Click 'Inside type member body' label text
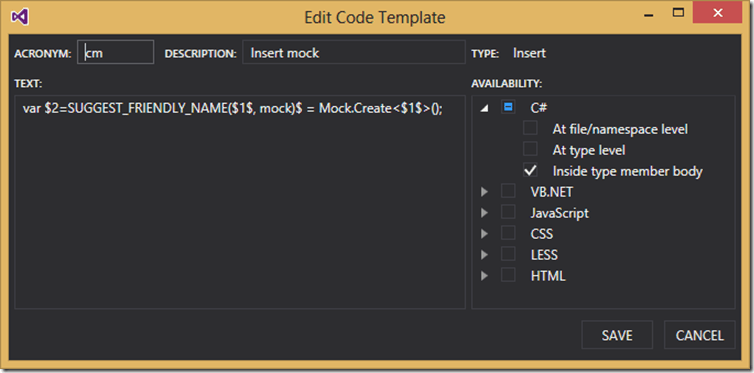Screen dimensions: 754x373 (x=628, y=171)
